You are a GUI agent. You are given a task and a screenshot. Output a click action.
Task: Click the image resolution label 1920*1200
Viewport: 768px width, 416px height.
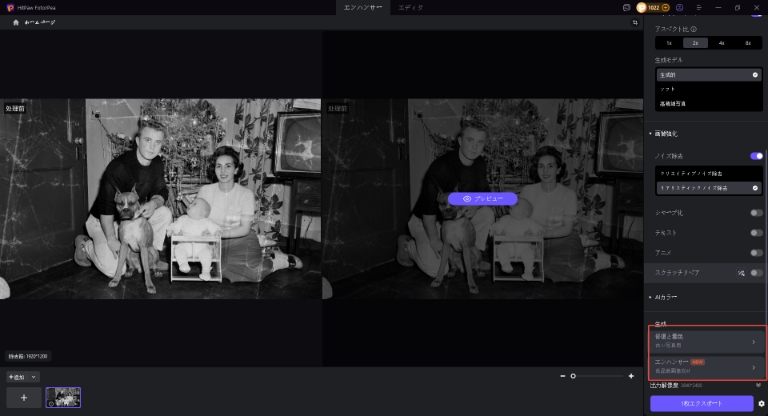[x=28, y=356]
